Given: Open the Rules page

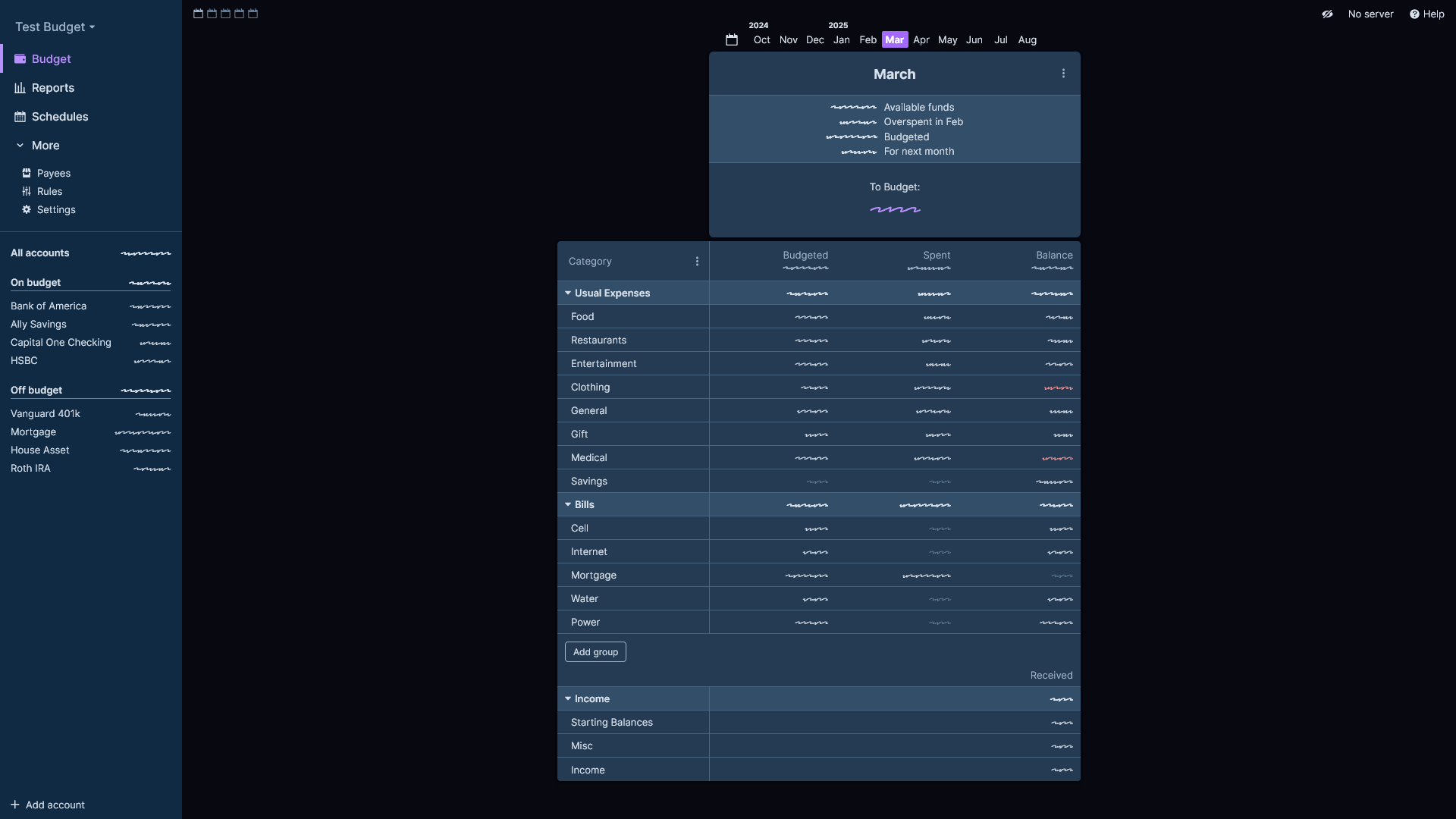Looking at the screenshot, I should click(91, 192).
